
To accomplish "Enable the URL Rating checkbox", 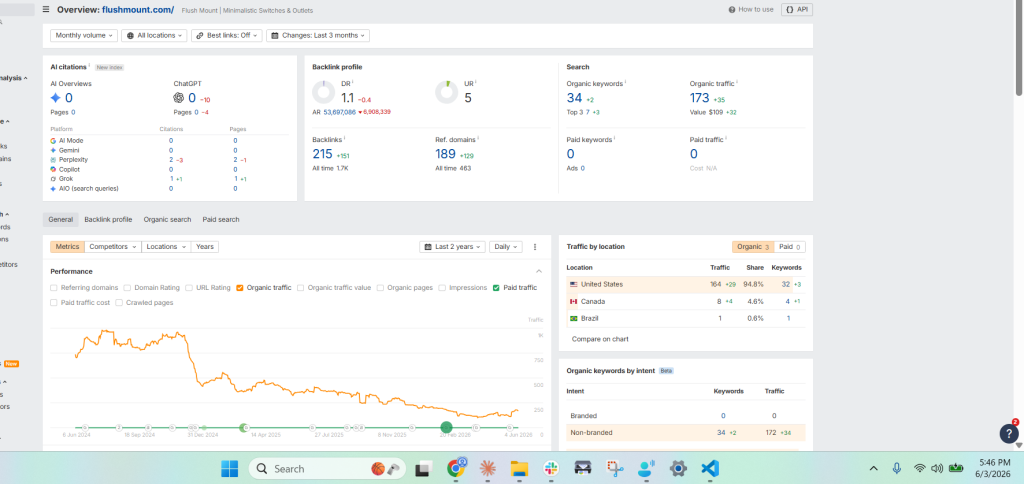I will click(x=189, y=287).
